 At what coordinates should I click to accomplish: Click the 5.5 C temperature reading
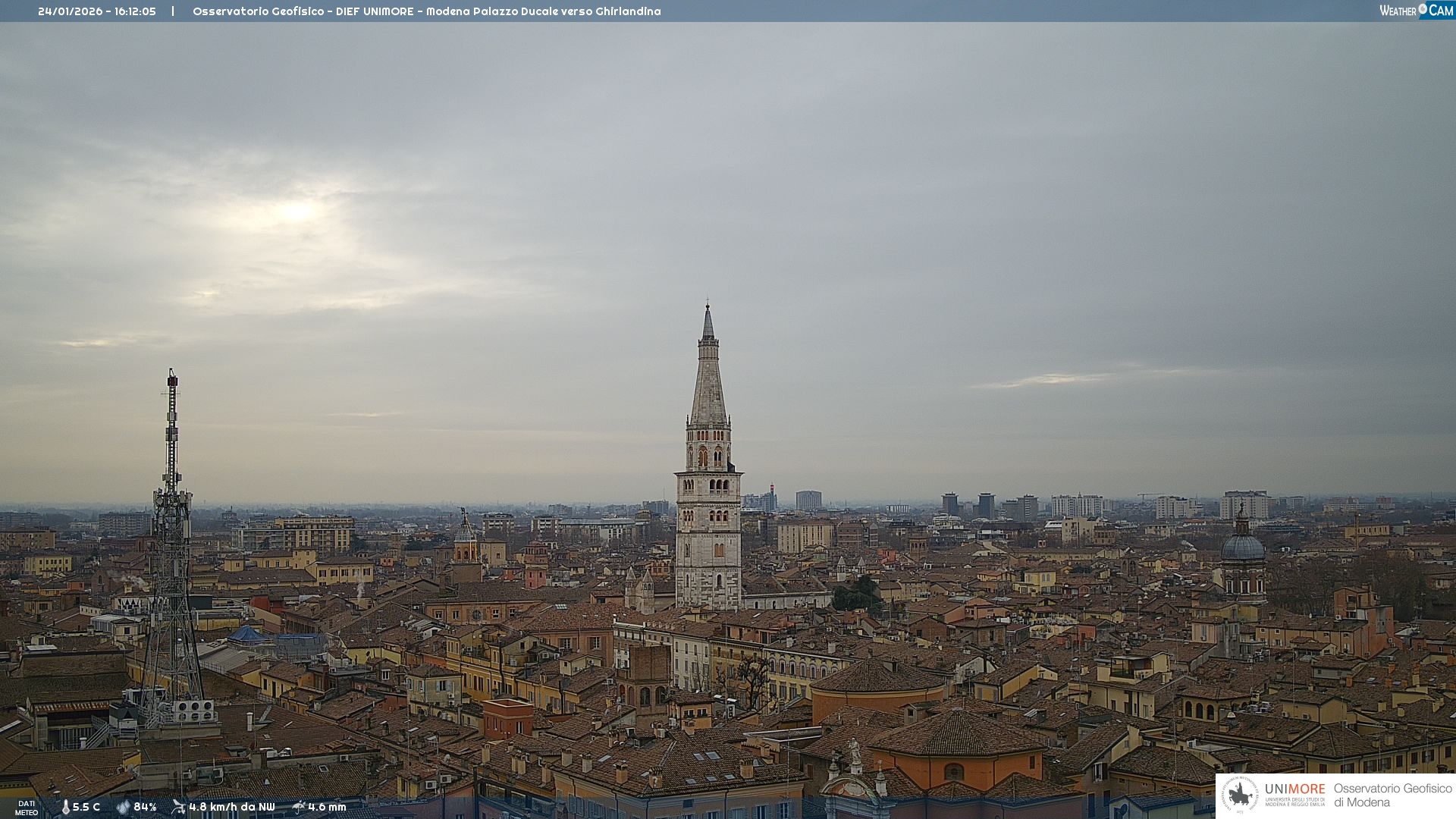pos(86,808)
